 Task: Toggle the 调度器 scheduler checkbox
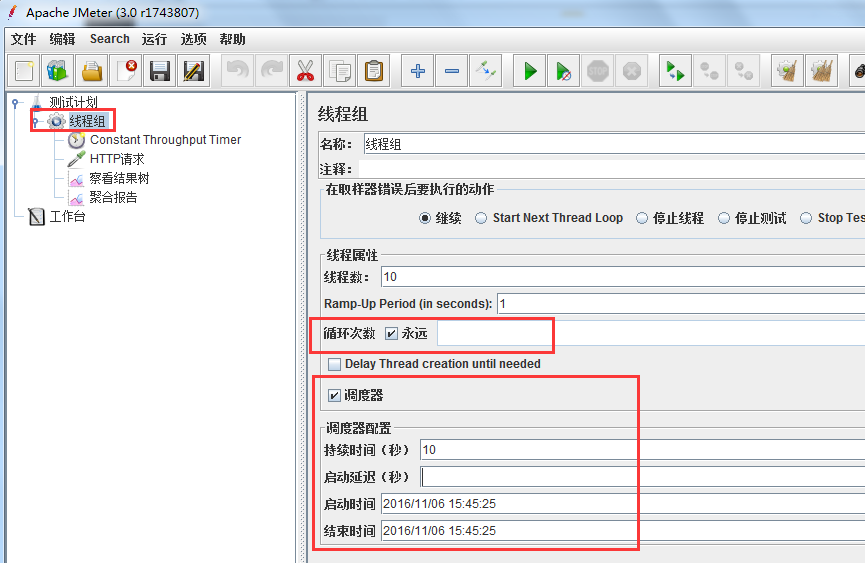(x=334, y=395)
